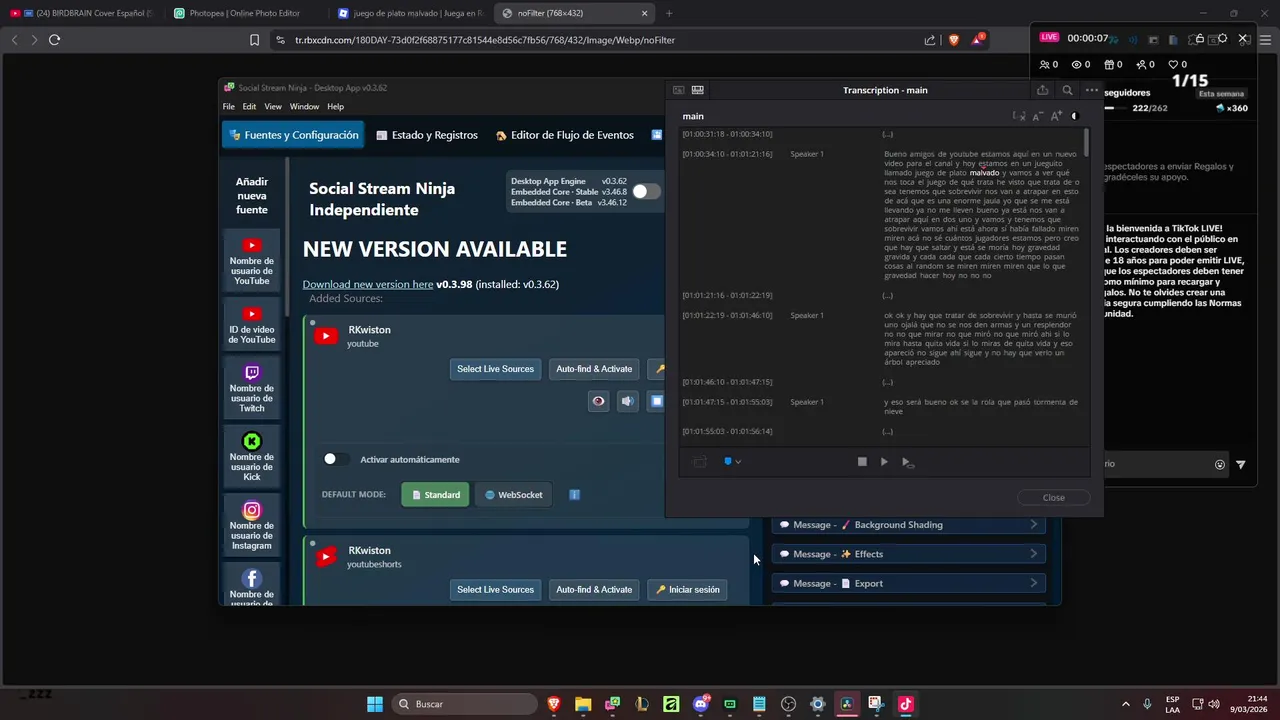Toggle 'Activar automáticamente' switch
The image size is (1280, 720).
(x=336, y=459)
